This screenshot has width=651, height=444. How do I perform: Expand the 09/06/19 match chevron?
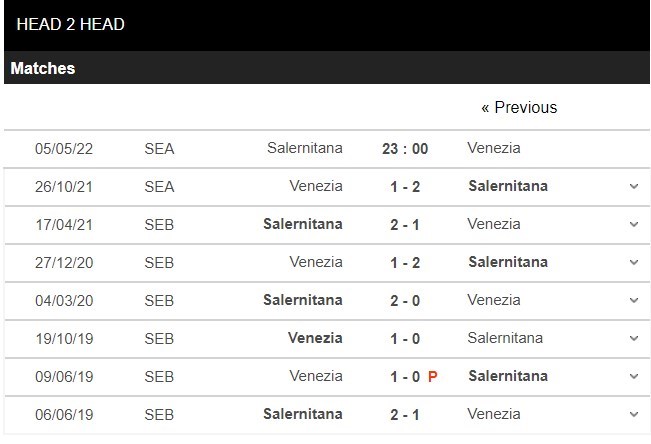634,376
